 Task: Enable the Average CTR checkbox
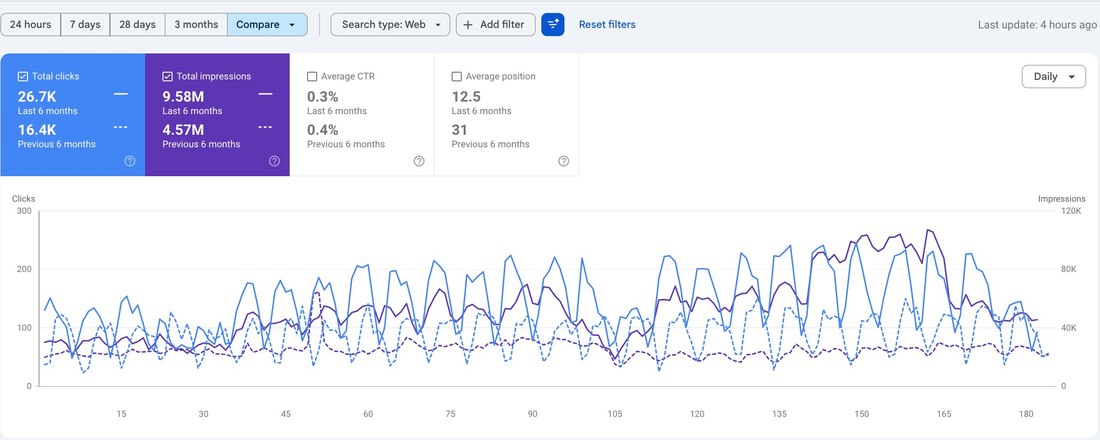click(312, 76)
